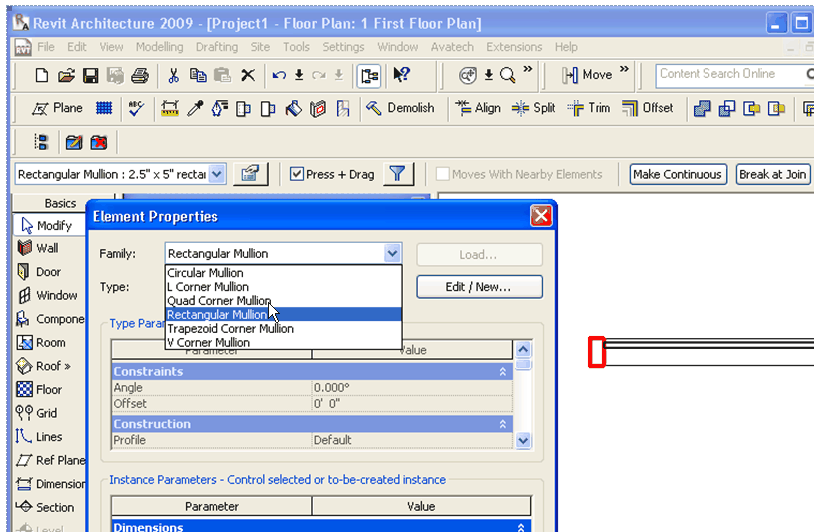Click the Offset value 0' 0" cell
The height and width of the screenshot is (532, 814).
[412, 404]
